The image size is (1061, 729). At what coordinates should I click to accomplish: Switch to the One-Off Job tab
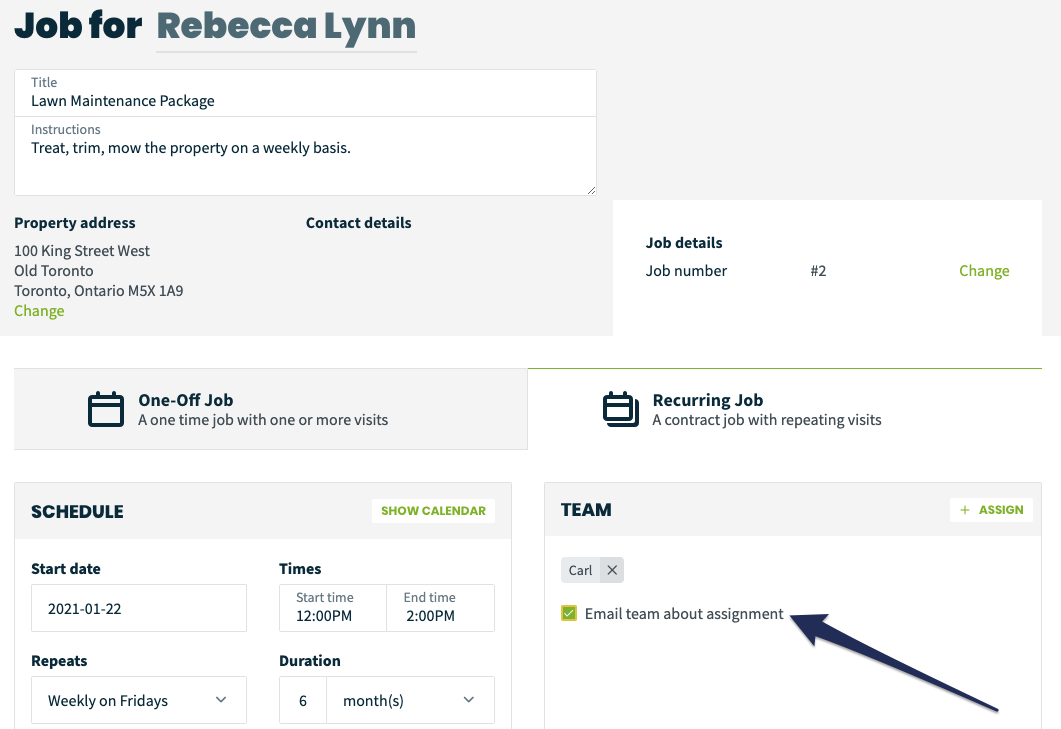(270, 409)
